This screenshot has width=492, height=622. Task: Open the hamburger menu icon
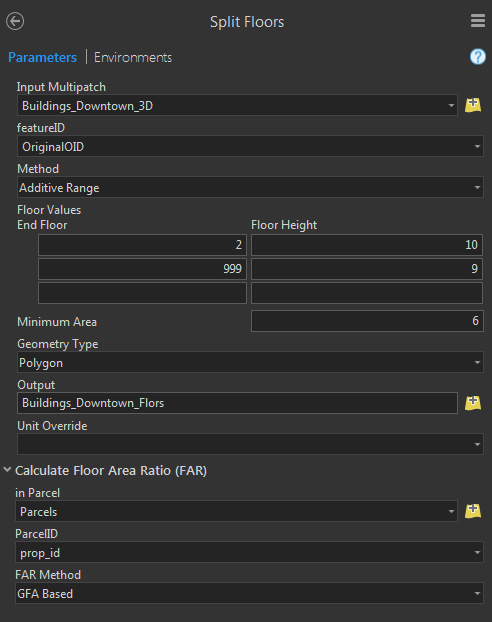tap(478, 21)
